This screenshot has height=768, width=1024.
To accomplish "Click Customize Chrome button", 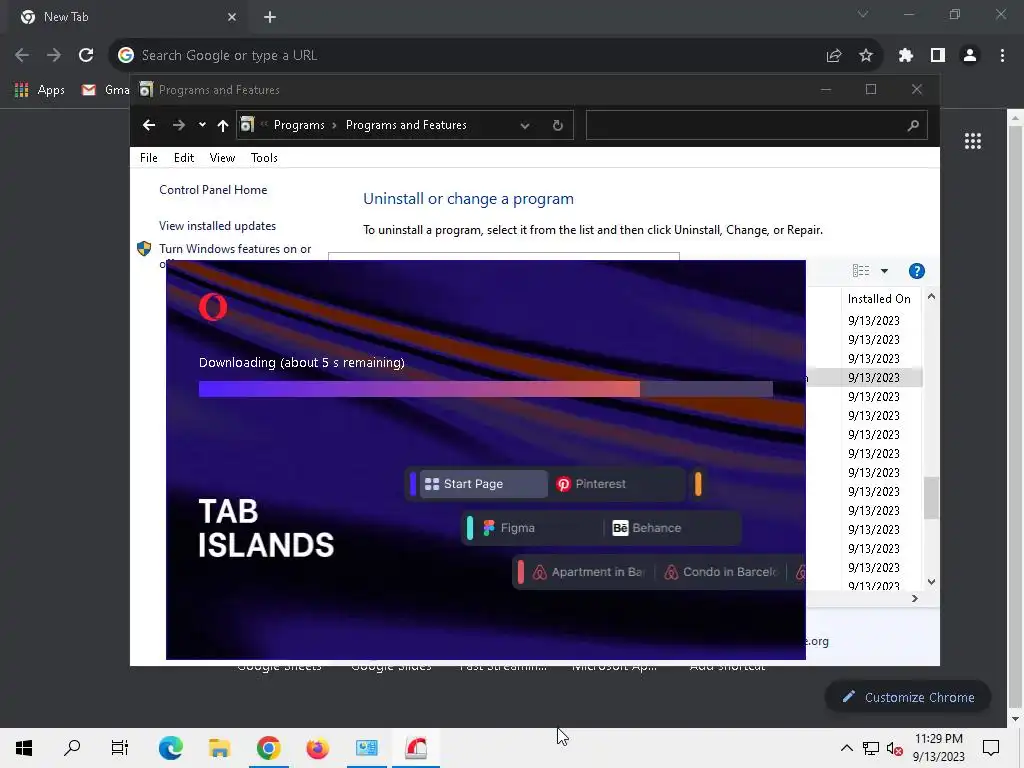I will (x=908, y=697).
